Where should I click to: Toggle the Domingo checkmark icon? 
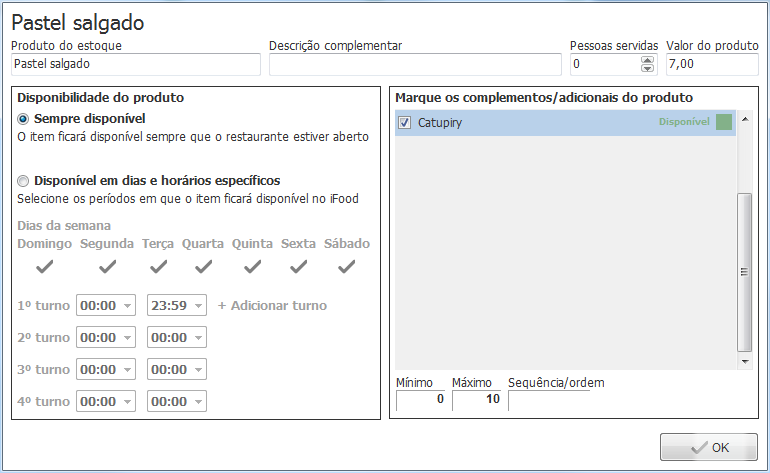[x=45, y=267]
